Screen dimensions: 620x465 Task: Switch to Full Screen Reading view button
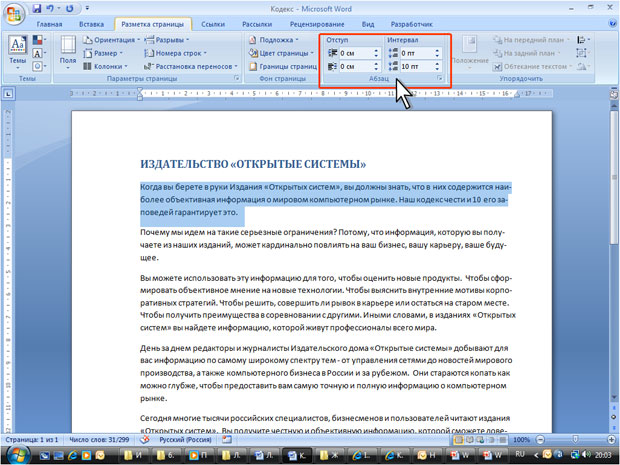point(469,440)
